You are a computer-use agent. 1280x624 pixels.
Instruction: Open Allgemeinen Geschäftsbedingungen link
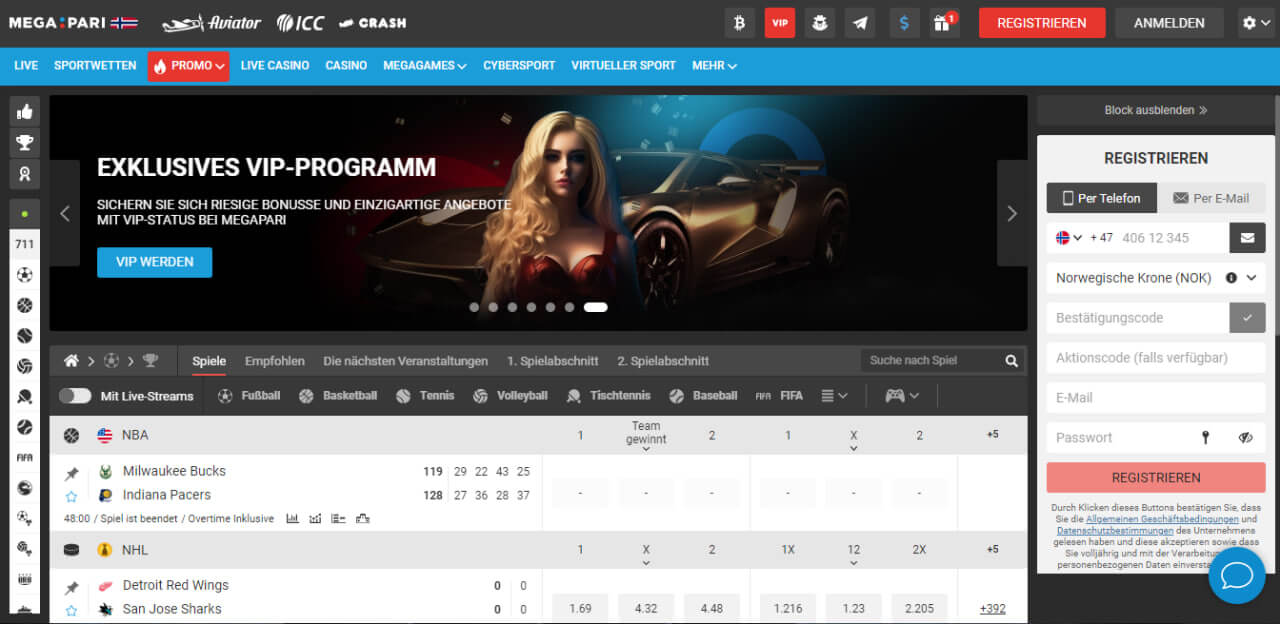[x=1162, y=519]
